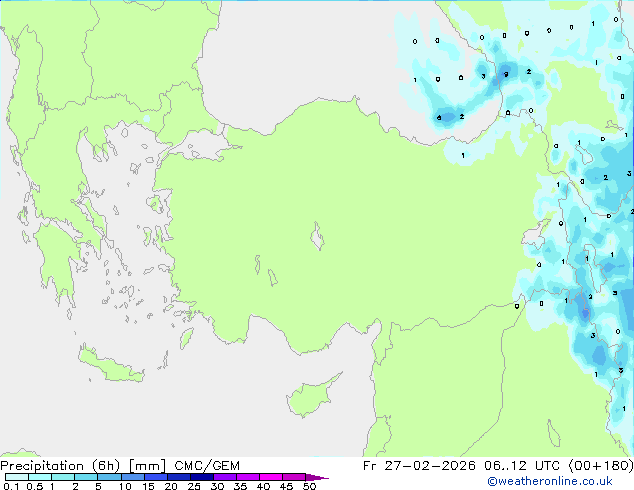
Task: Select the 40–45 mm magenta legend swatch
Action: (x=271, y=477)
